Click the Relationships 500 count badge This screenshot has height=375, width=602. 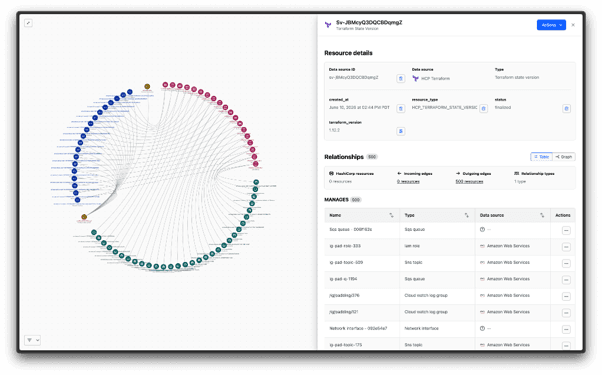(372, 157)
